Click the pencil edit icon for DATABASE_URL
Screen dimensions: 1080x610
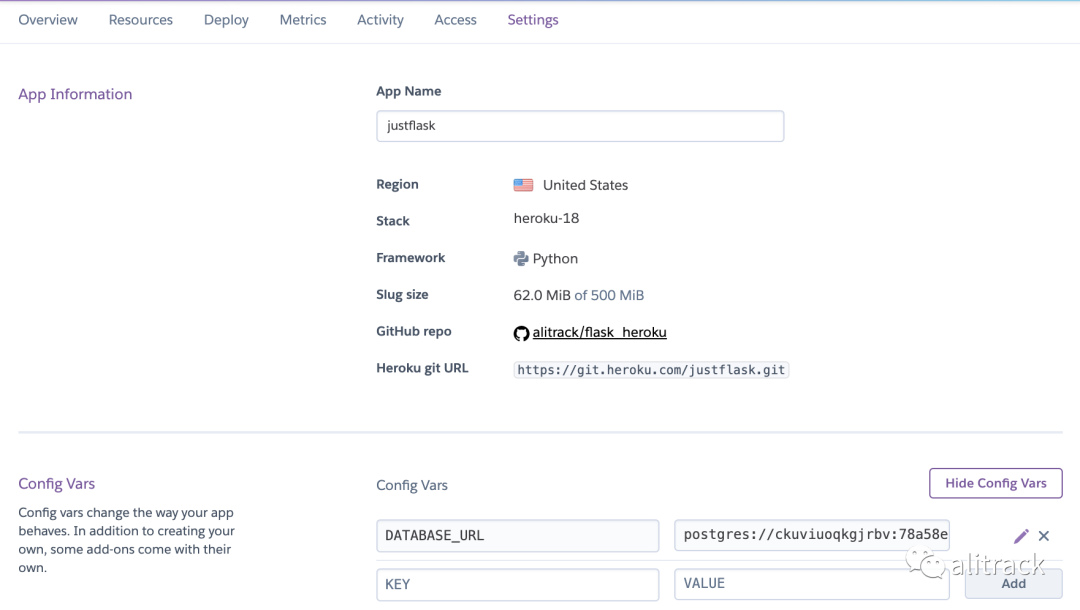tap(1021, 536)
